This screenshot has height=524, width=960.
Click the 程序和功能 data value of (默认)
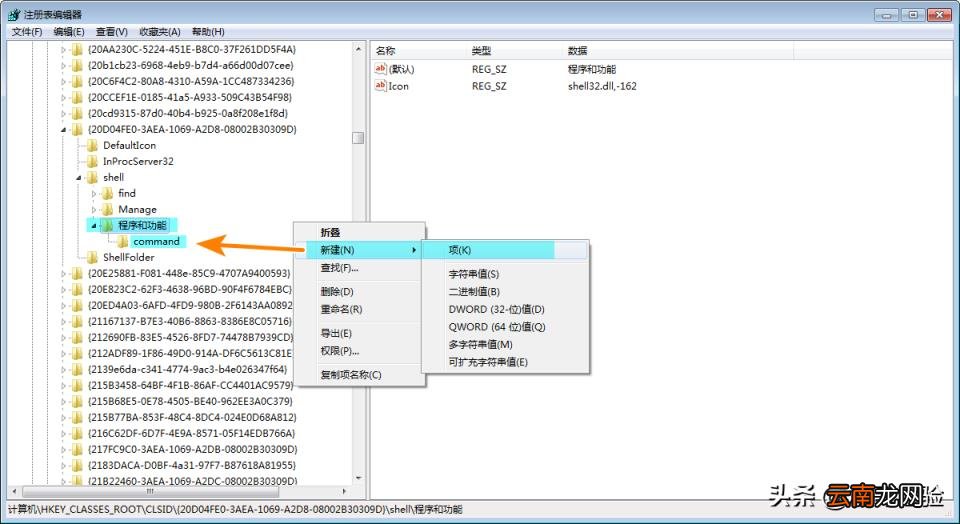click(x=591, y=69)
